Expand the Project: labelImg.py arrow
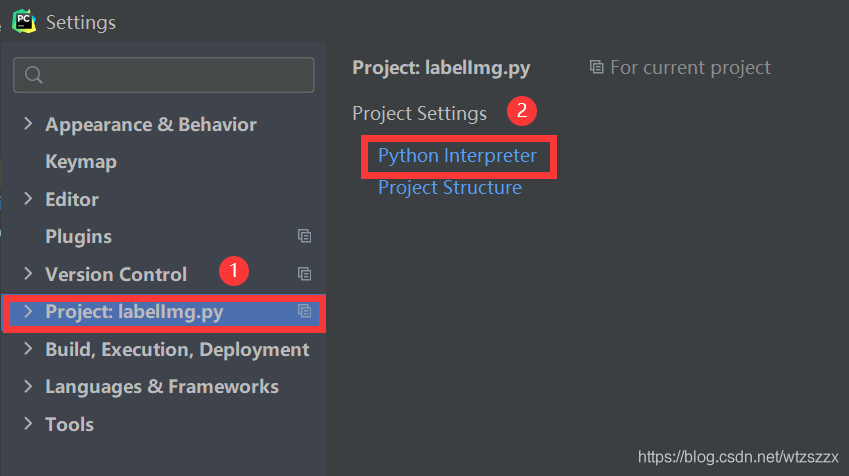The width and height of the screenshot is (849, 476). coord(28,312)
